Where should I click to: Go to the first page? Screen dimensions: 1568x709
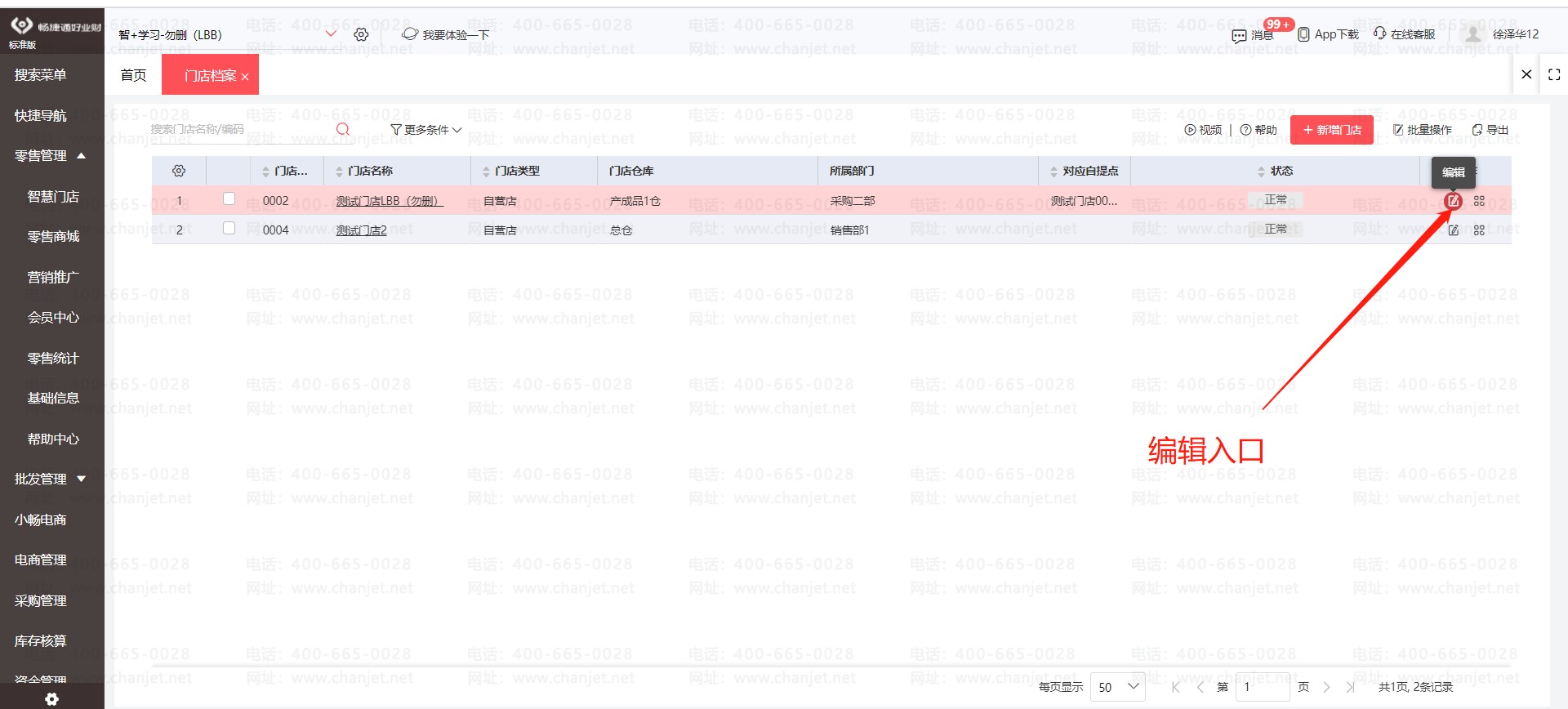pos(1176,687)
